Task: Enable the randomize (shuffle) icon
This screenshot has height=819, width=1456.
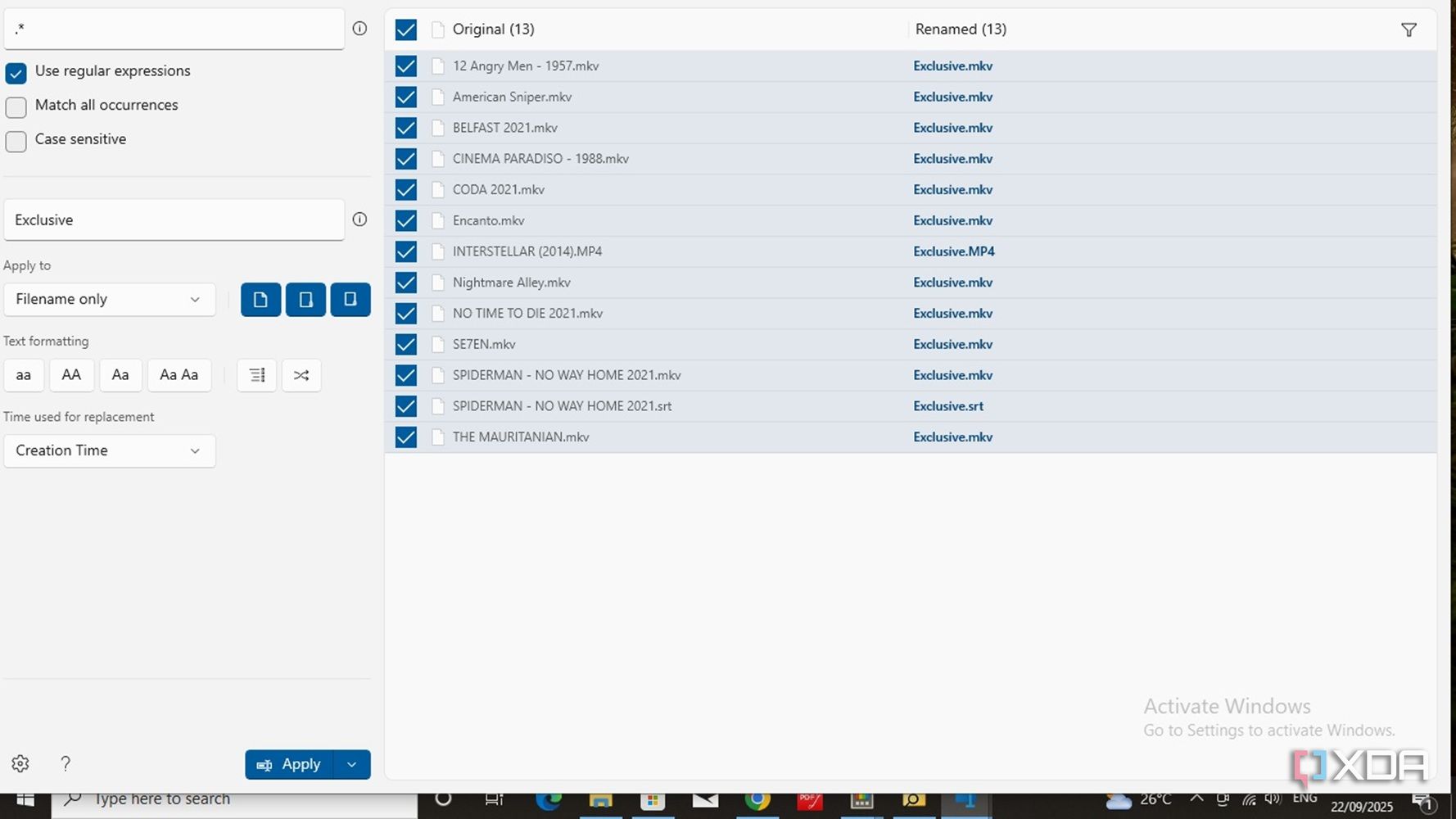Action: (301, 375)
